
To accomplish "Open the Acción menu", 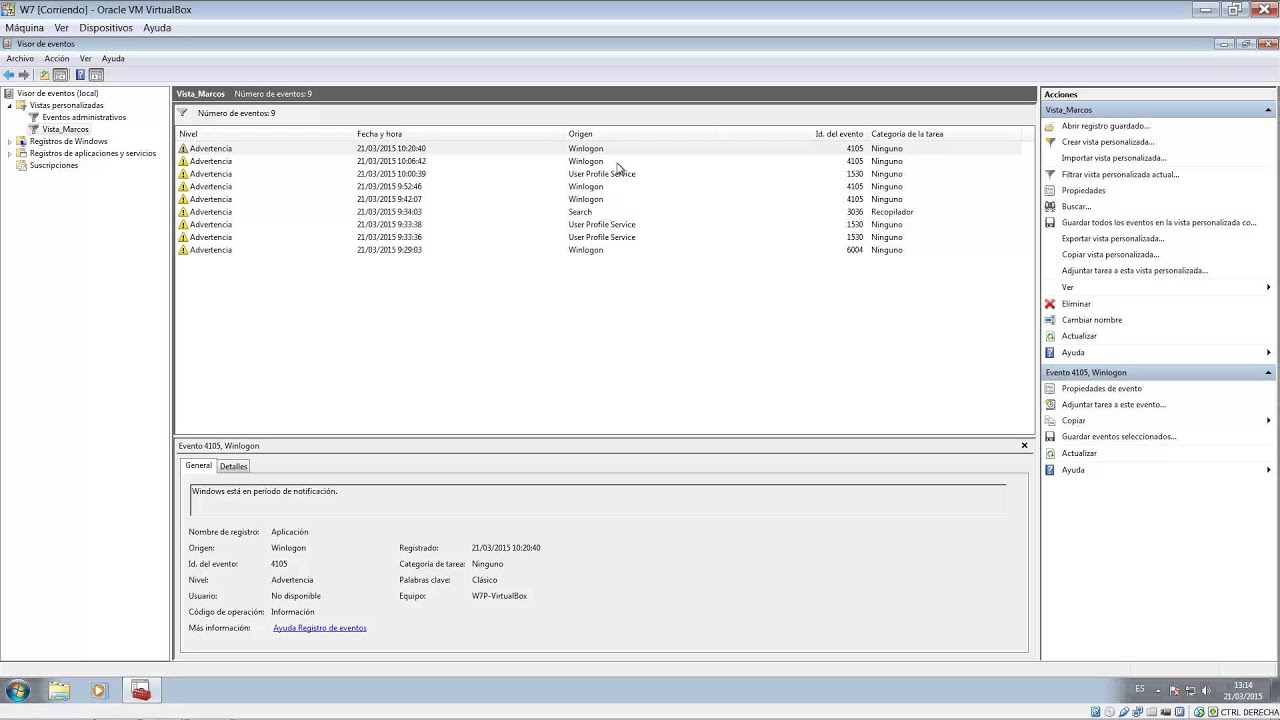I will (x=57, y=59).
